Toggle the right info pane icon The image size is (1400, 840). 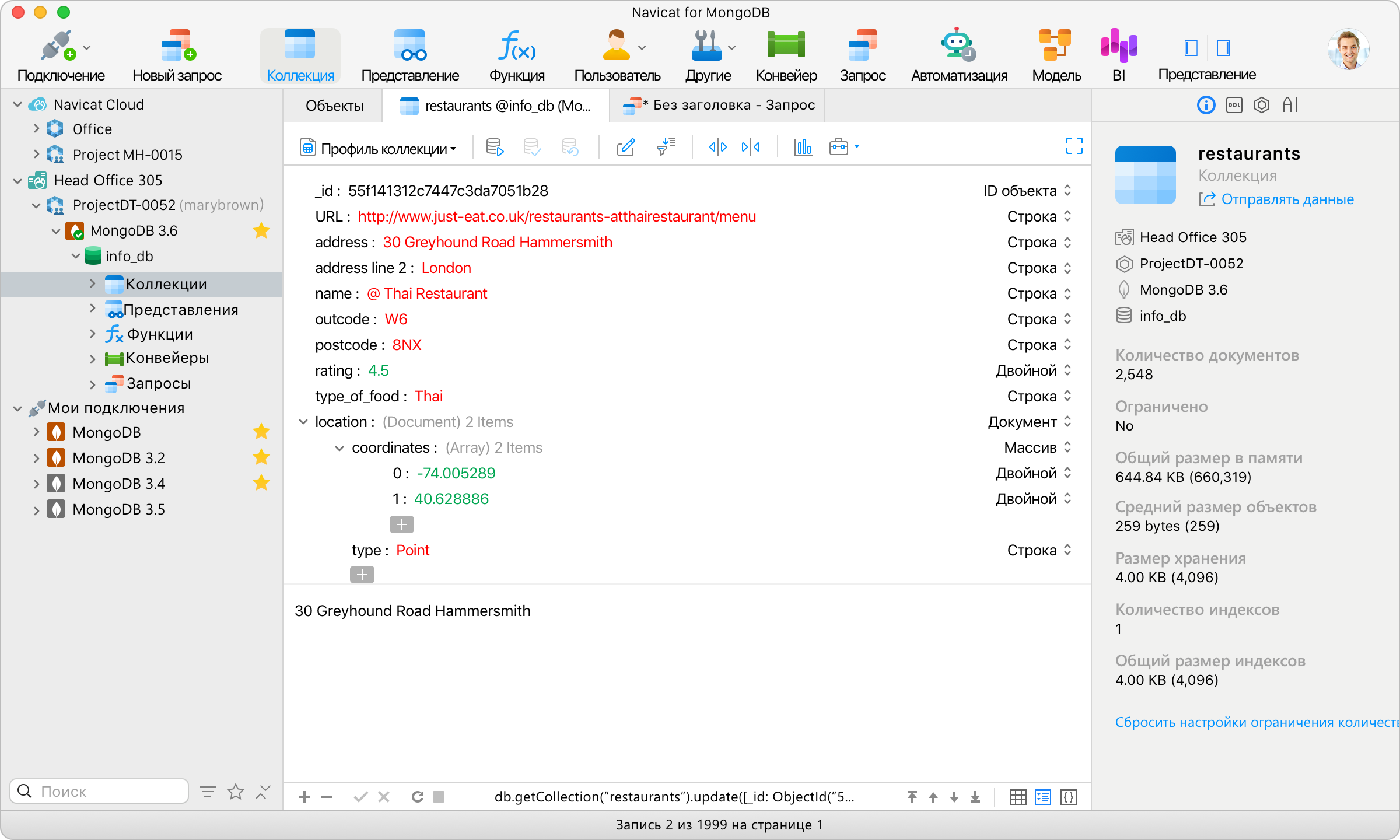1223,47
